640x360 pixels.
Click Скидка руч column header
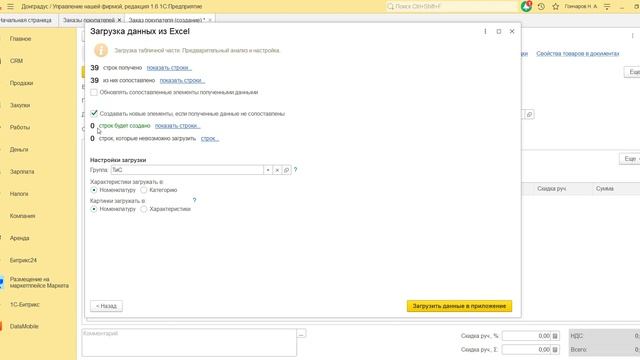click(551, 189)
